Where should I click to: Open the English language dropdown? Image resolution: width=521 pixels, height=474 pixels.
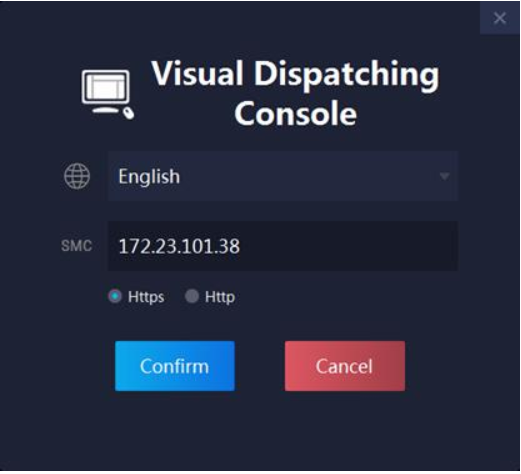click(283, 176)
